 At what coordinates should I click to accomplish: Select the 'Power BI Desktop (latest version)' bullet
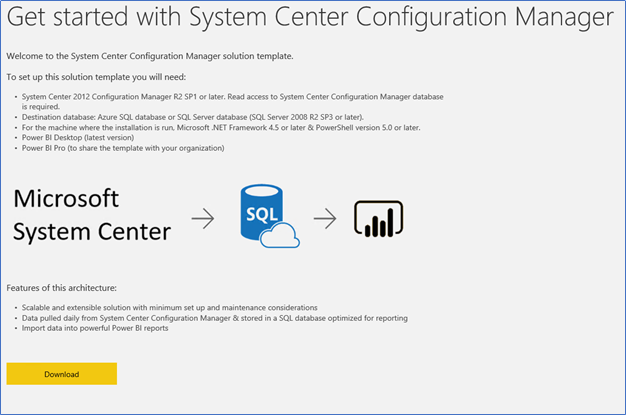pyautogui.click(x=78, y=138)
